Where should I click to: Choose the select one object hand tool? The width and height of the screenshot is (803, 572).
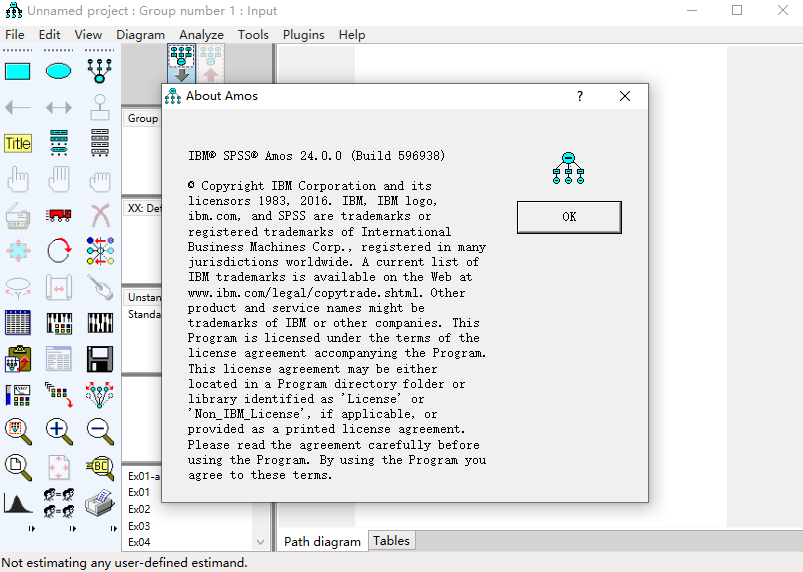pos(18,179)
